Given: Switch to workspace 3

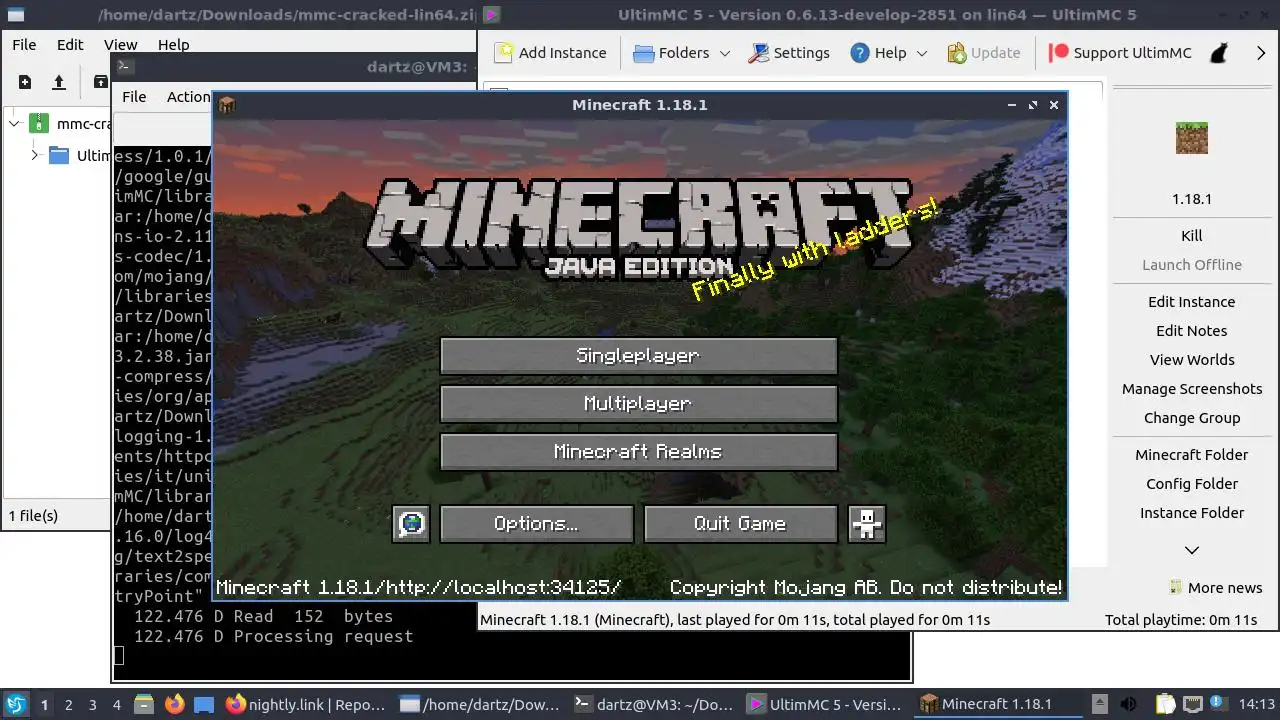Looking at the screenshot, I should [92, 705].
